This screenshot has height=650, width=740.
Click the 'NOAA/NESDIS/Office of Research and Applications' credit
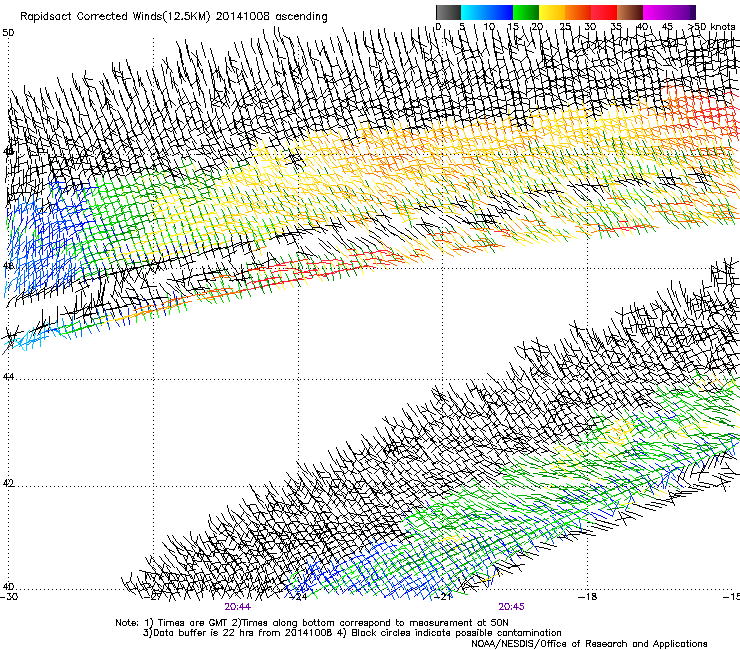point(589,643)
